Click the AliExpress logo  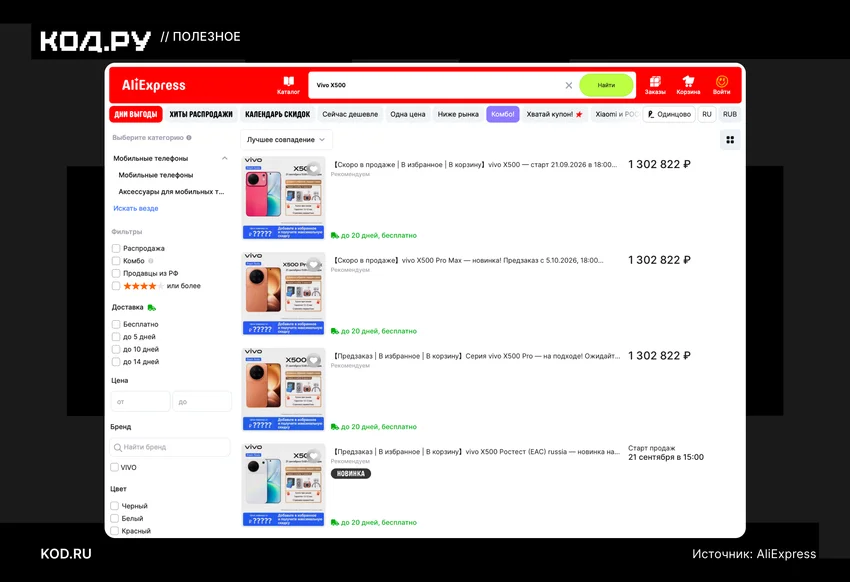tap(153, 85)
